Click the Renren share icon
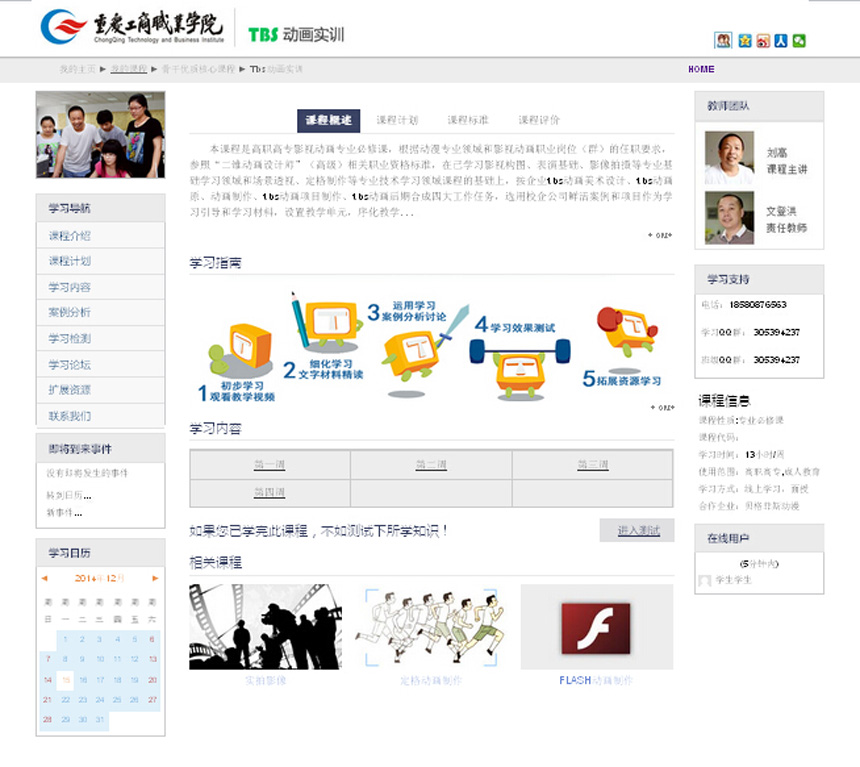860x767 pixels. tap(781, 41)
